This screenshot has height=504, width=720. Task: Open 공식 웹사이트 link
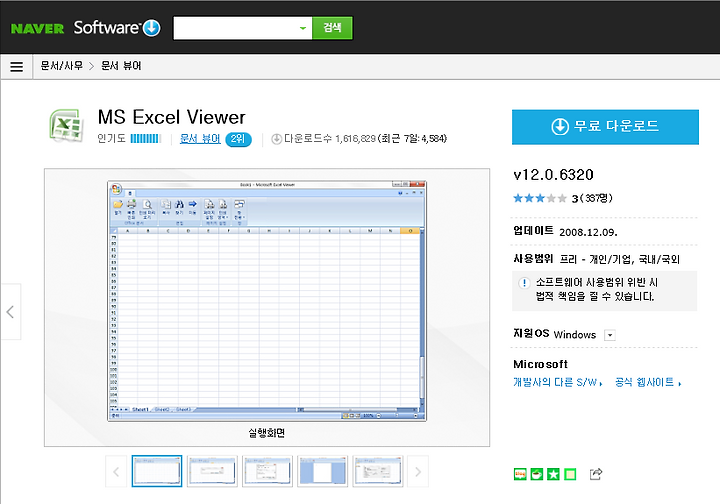pos(648,382)
